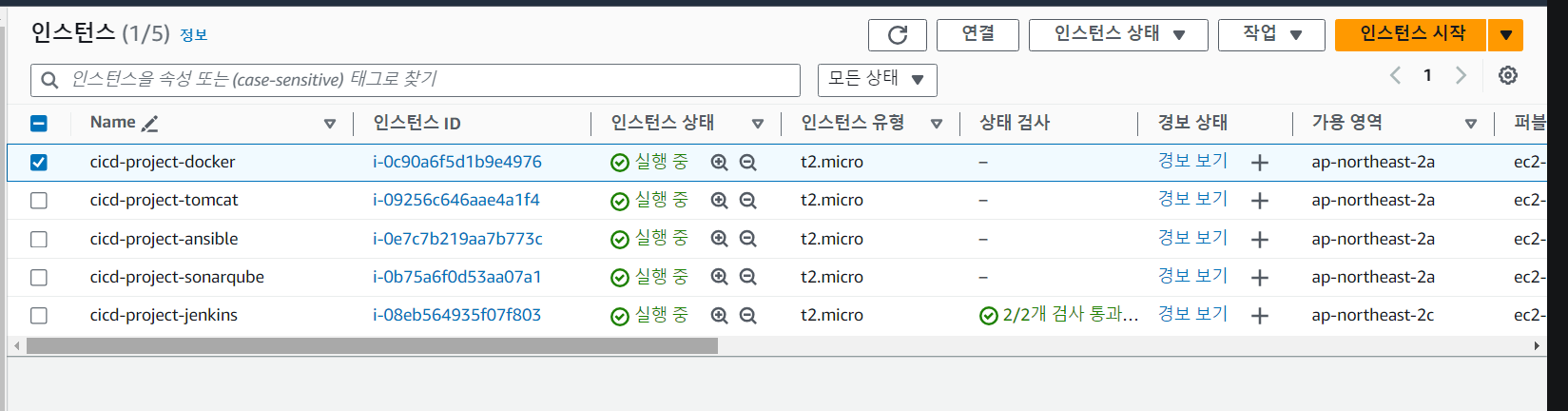Uncheck the cicd-project-docker checkbox

coord(39,162)
